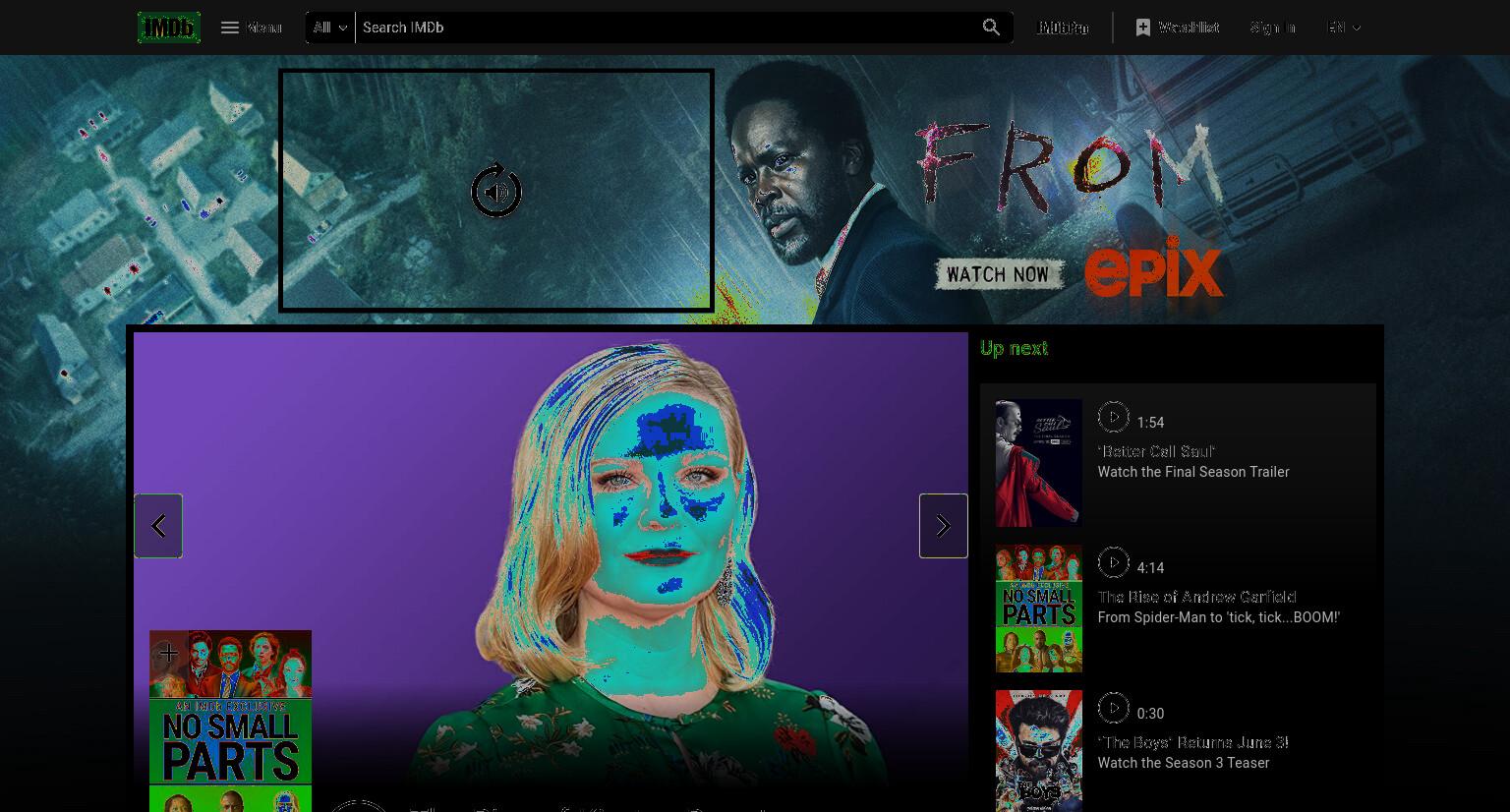Play The Rise of Andrew Garfield video via its play icon

click(1113, 562)
